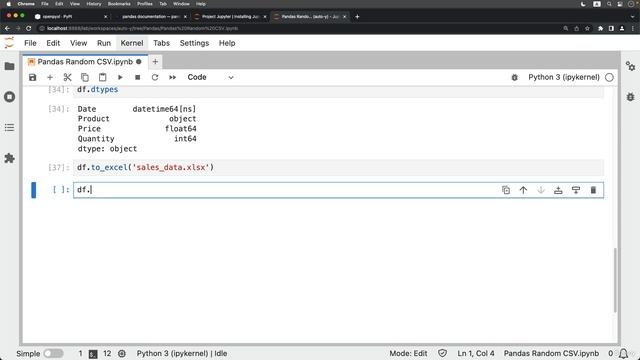Click the localhost address bar
Screen dimensions: 640x360
point(300,28)
